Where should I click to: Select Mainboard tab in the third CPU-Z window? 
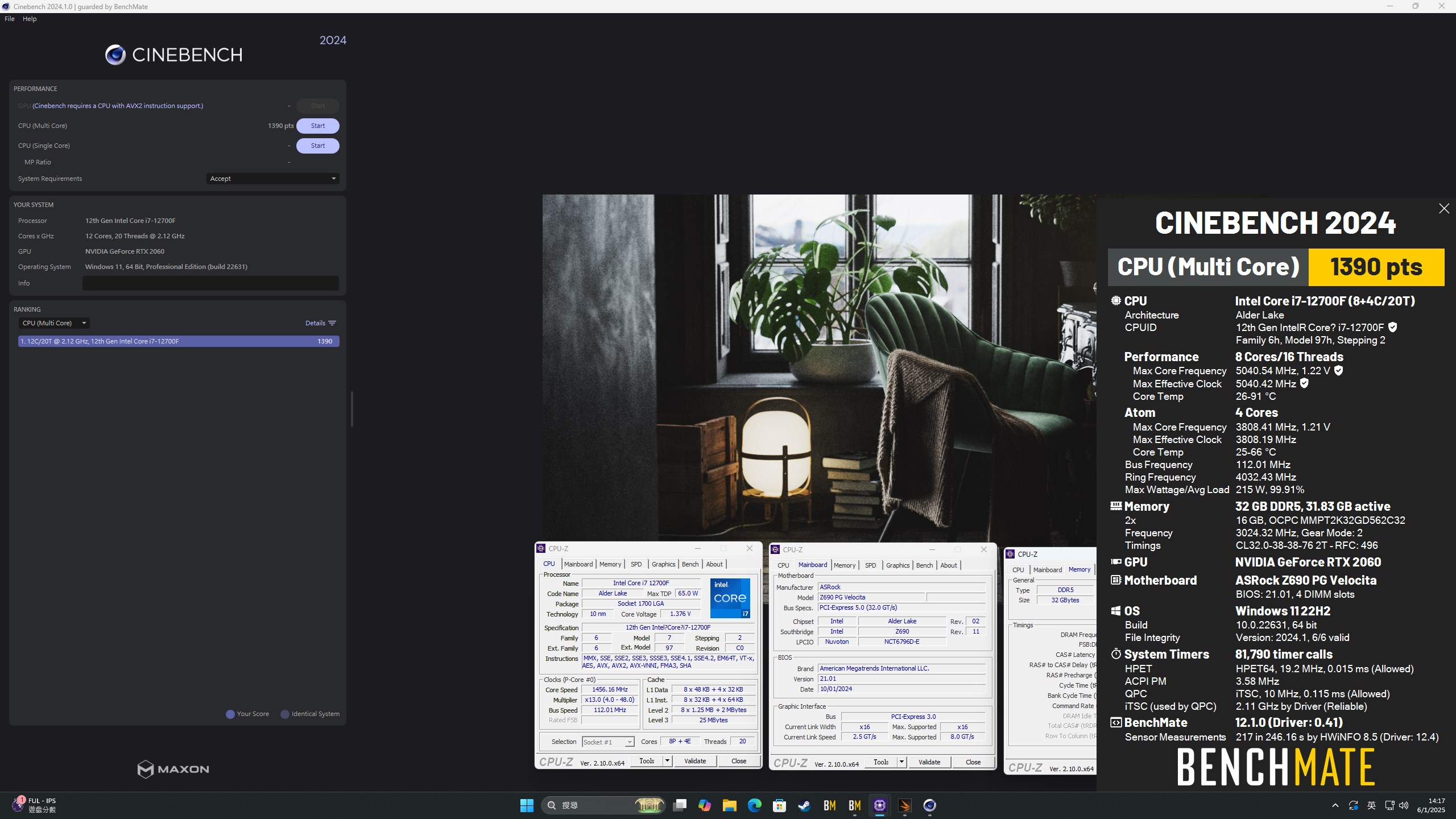(1047, 570)
